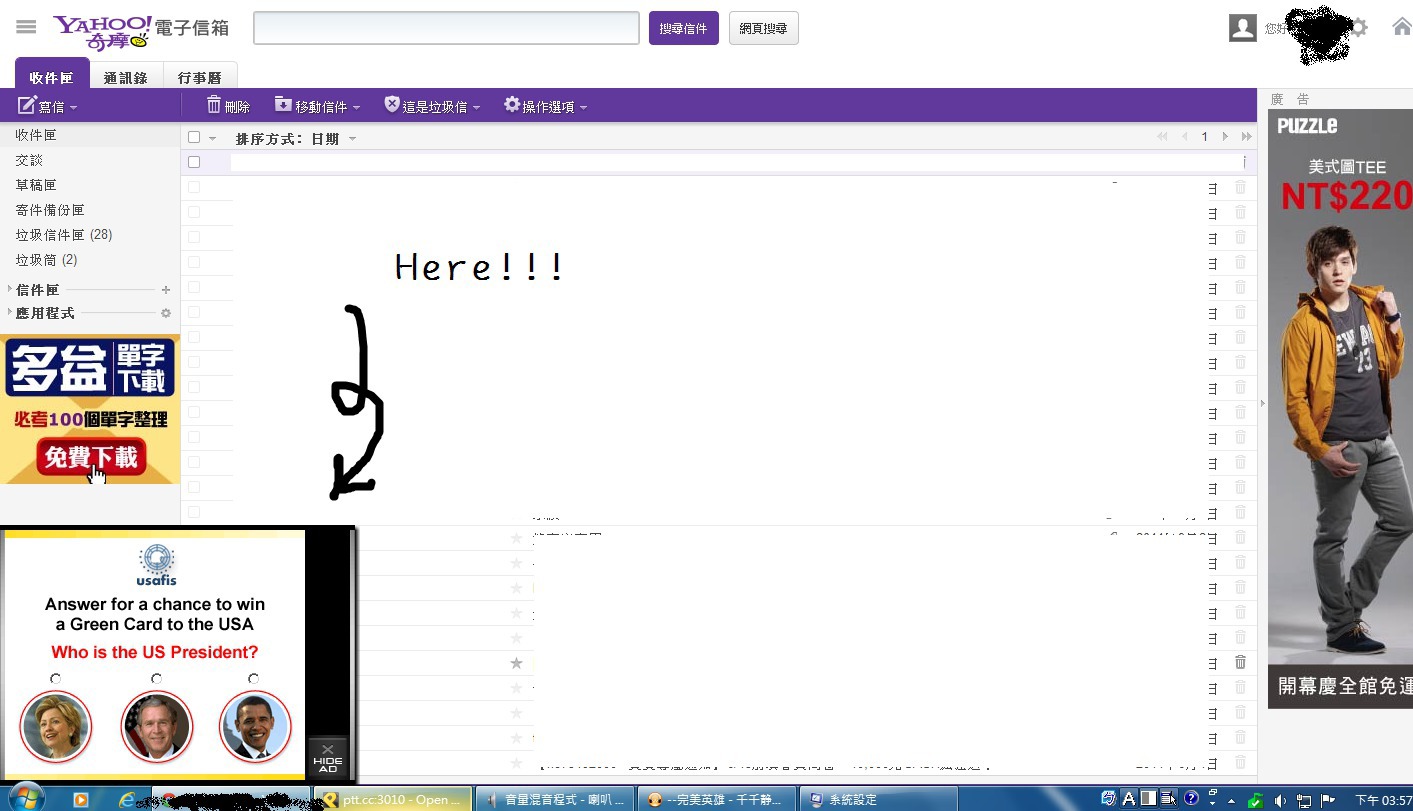Switch to the 通訊錄 tab

click(x=126, y=76)
